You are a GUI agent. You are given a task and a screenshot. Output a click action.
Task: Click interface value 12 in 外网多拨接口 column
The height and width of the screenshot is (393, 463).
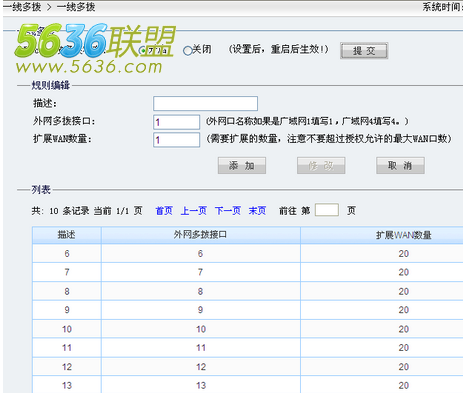pyautogui.click(x=201, y=367)
